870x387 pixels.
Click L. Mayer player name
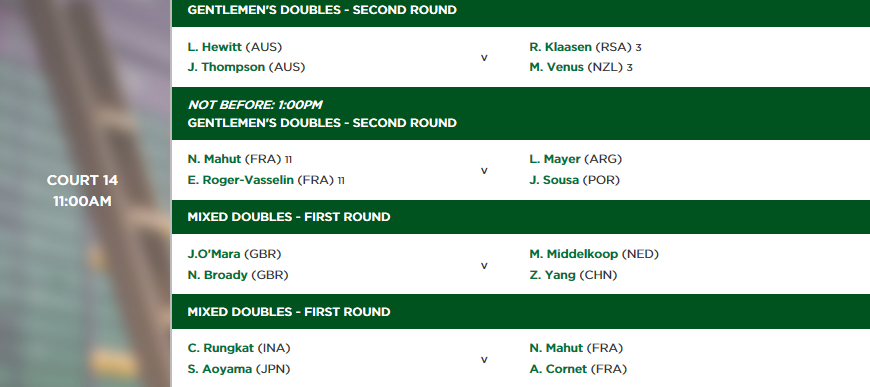[x=554, y=159]
